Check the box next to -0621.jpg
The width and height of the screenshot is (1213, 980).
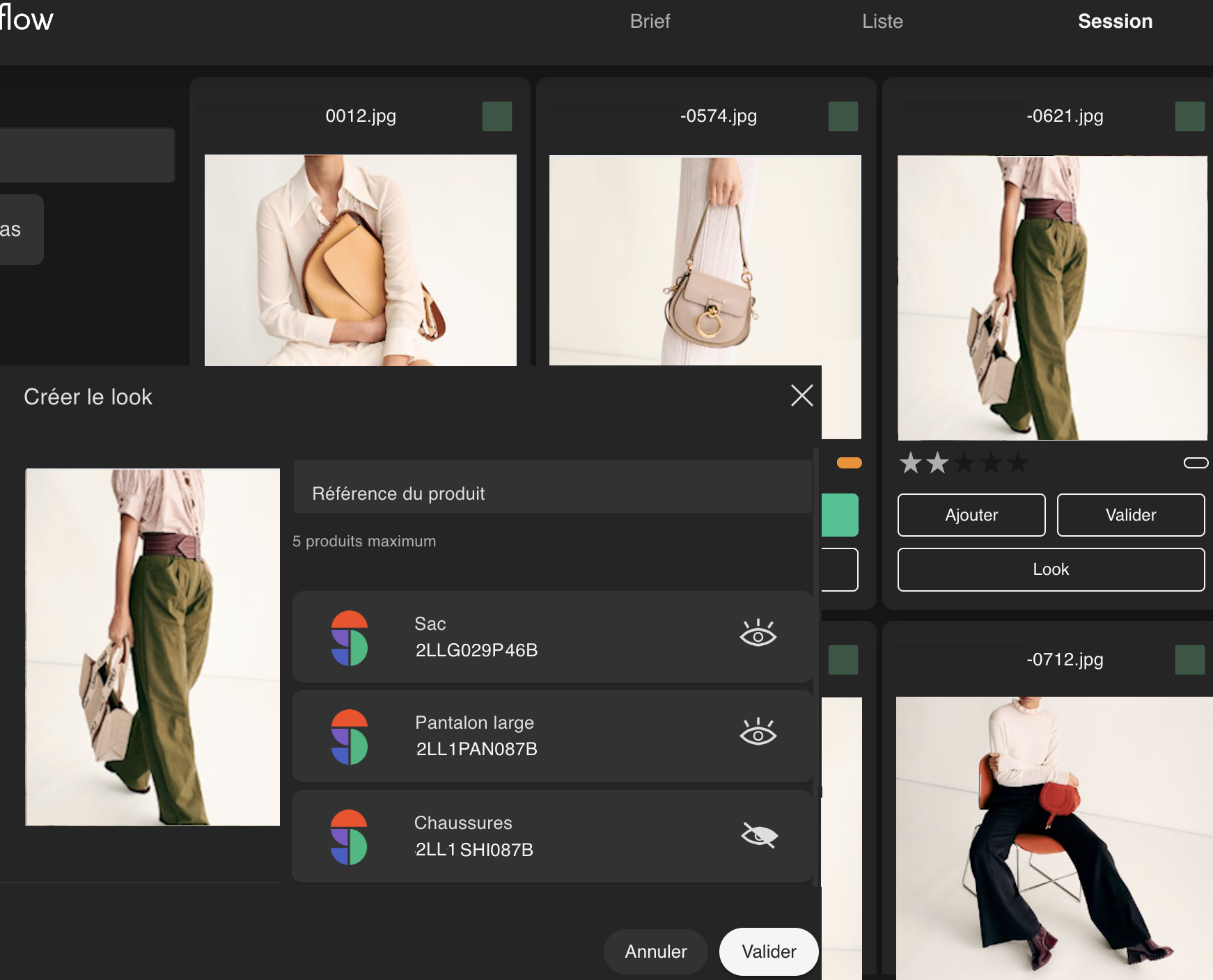1189,116
